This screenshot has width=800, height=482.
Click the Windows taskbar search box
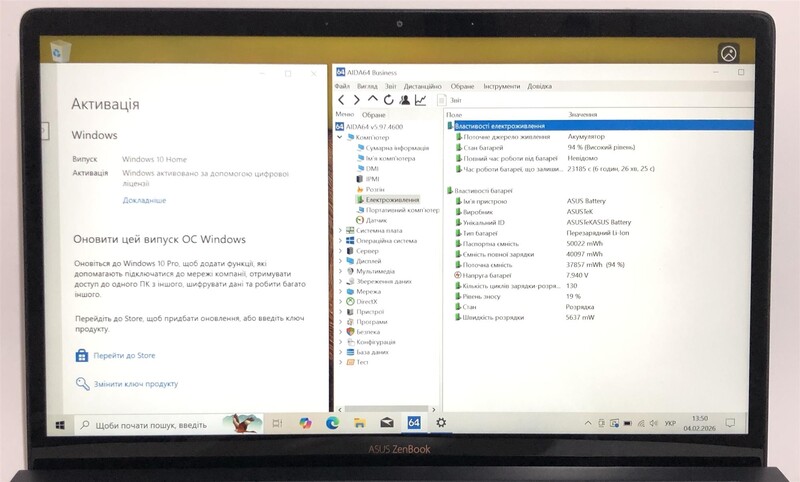tap(150, 425)
